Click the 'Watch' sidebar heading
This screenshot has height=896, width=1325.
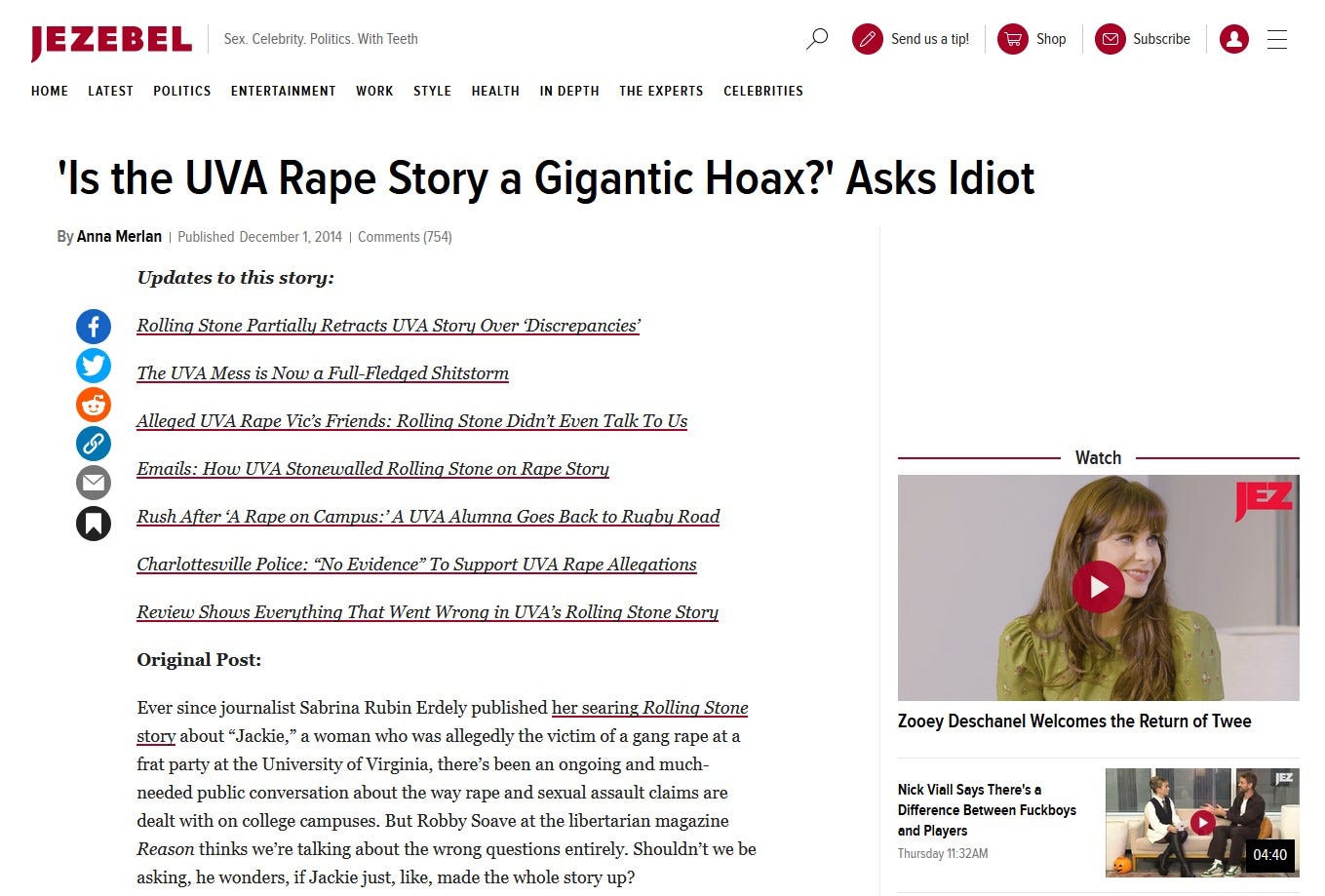pos(1098,457)
